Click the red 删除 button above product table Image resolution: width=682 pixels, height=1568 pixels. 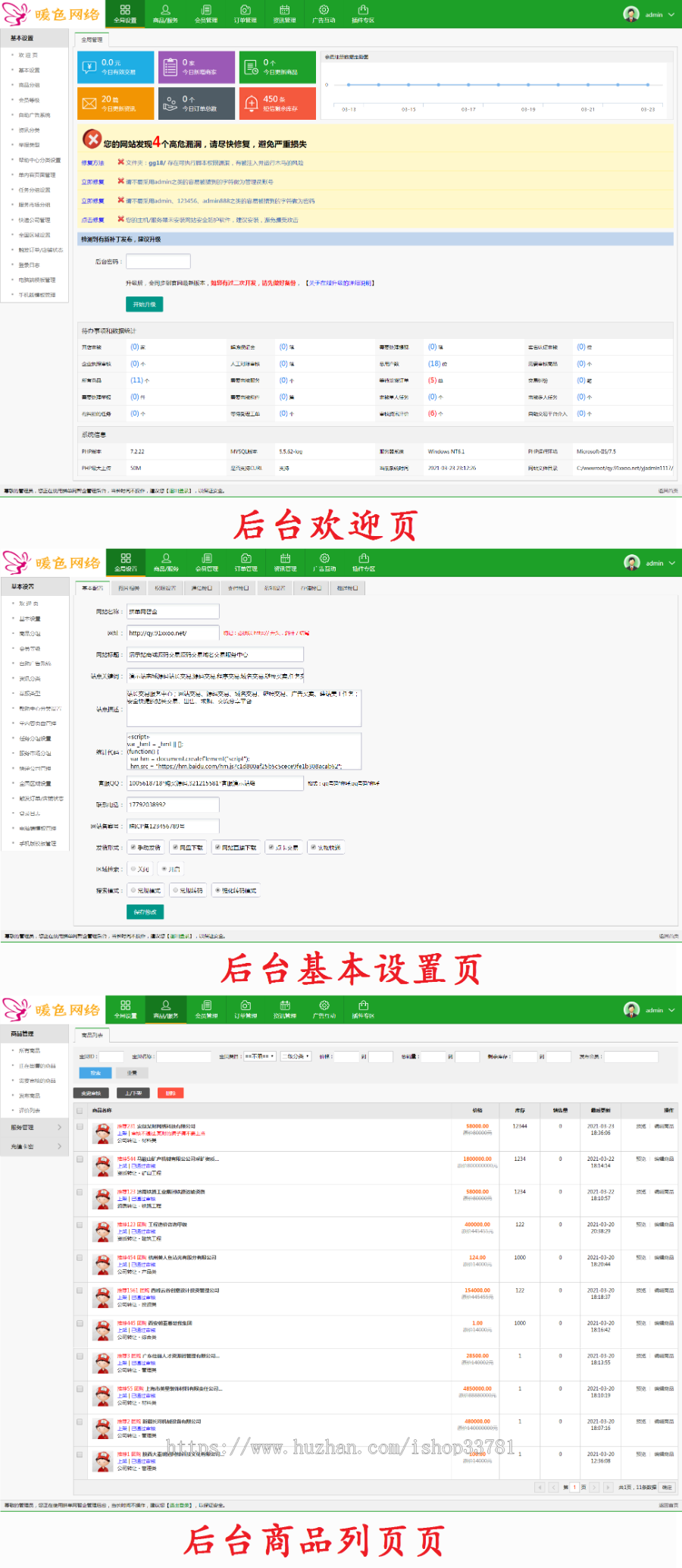170,1093
